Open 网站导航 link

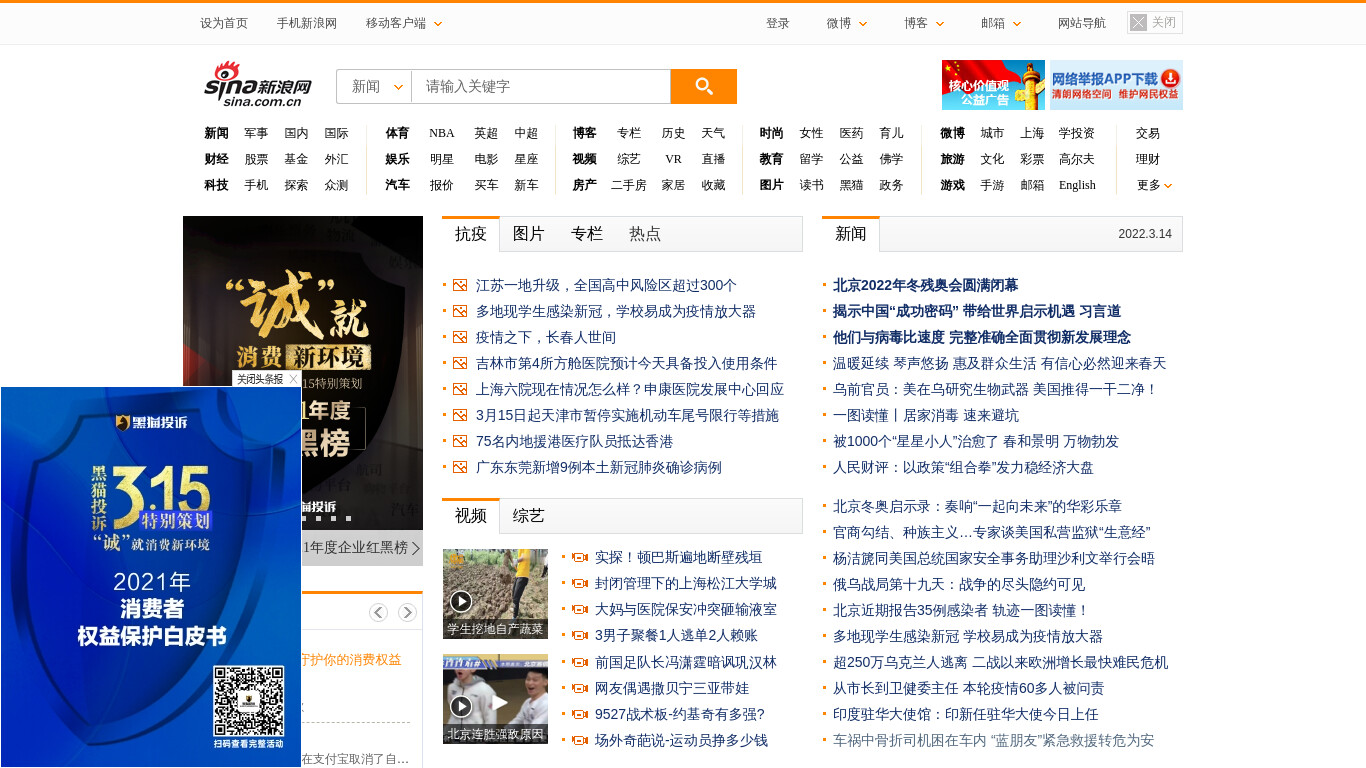click(x=1082, y=23)
